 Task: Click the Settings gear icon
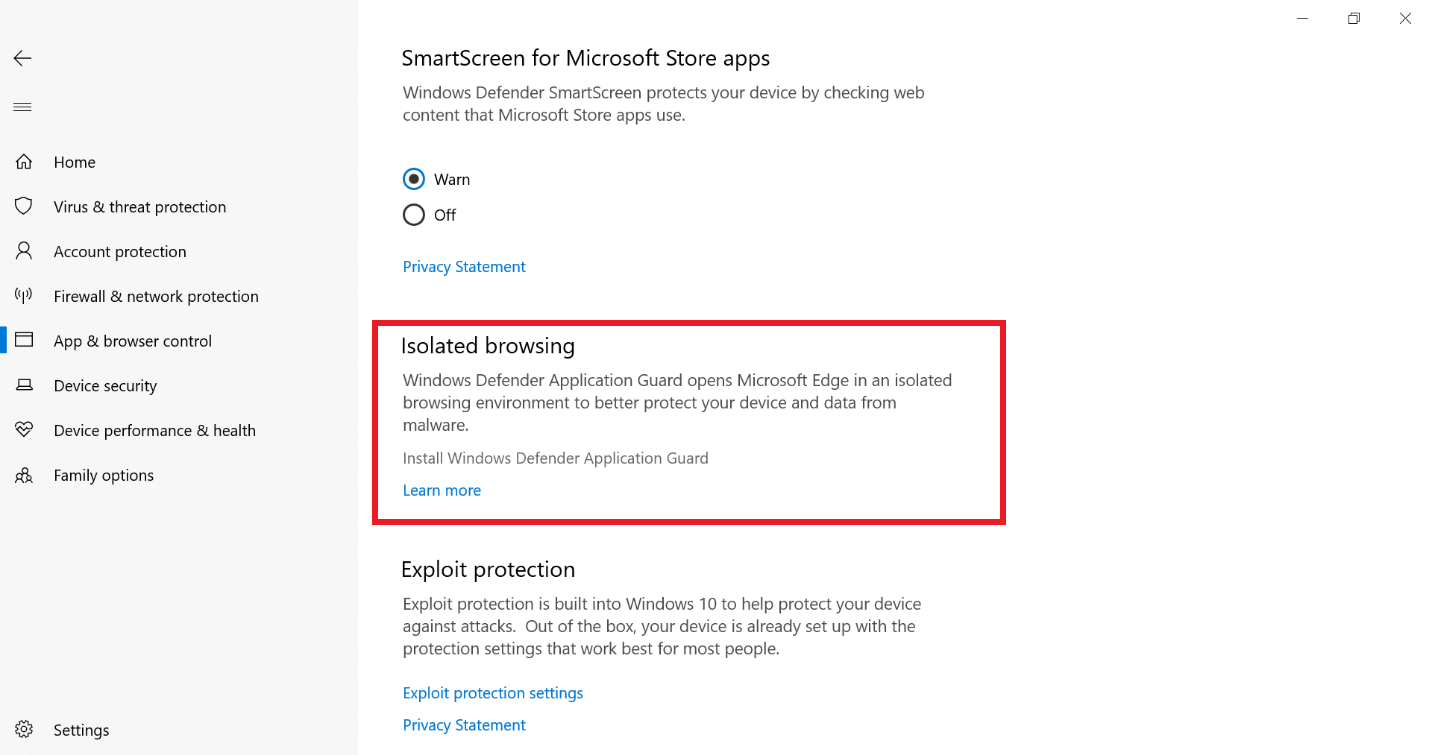24,730
